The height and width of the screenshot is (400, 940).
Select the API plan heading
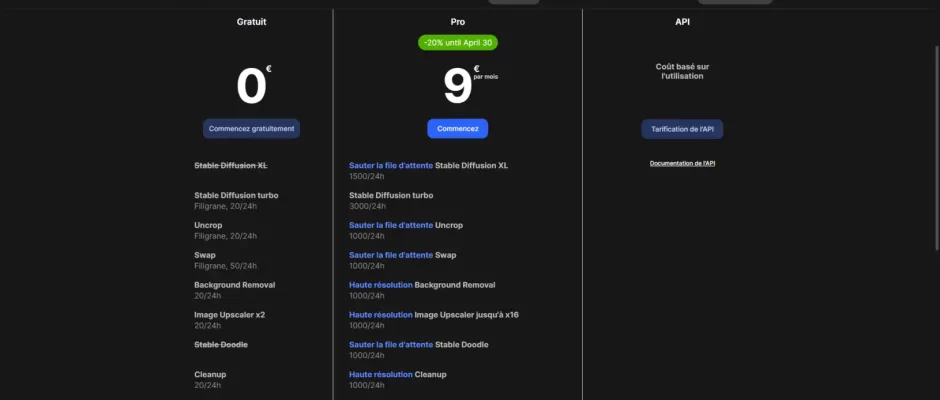(x=682, y=22)
